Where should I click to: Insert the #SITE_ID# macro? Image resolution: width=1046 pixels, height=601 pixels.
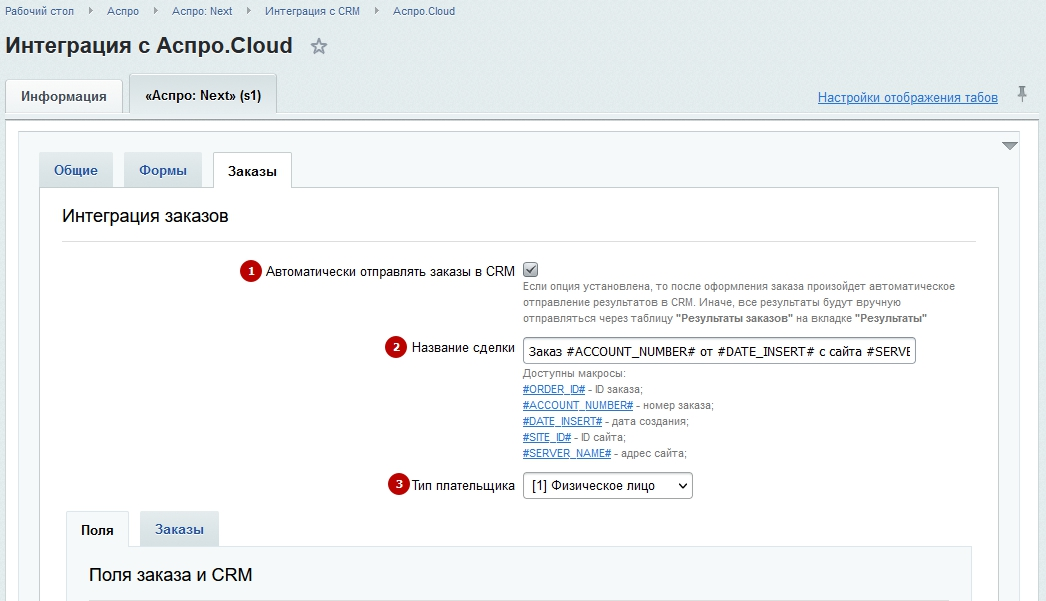point(547,438)
